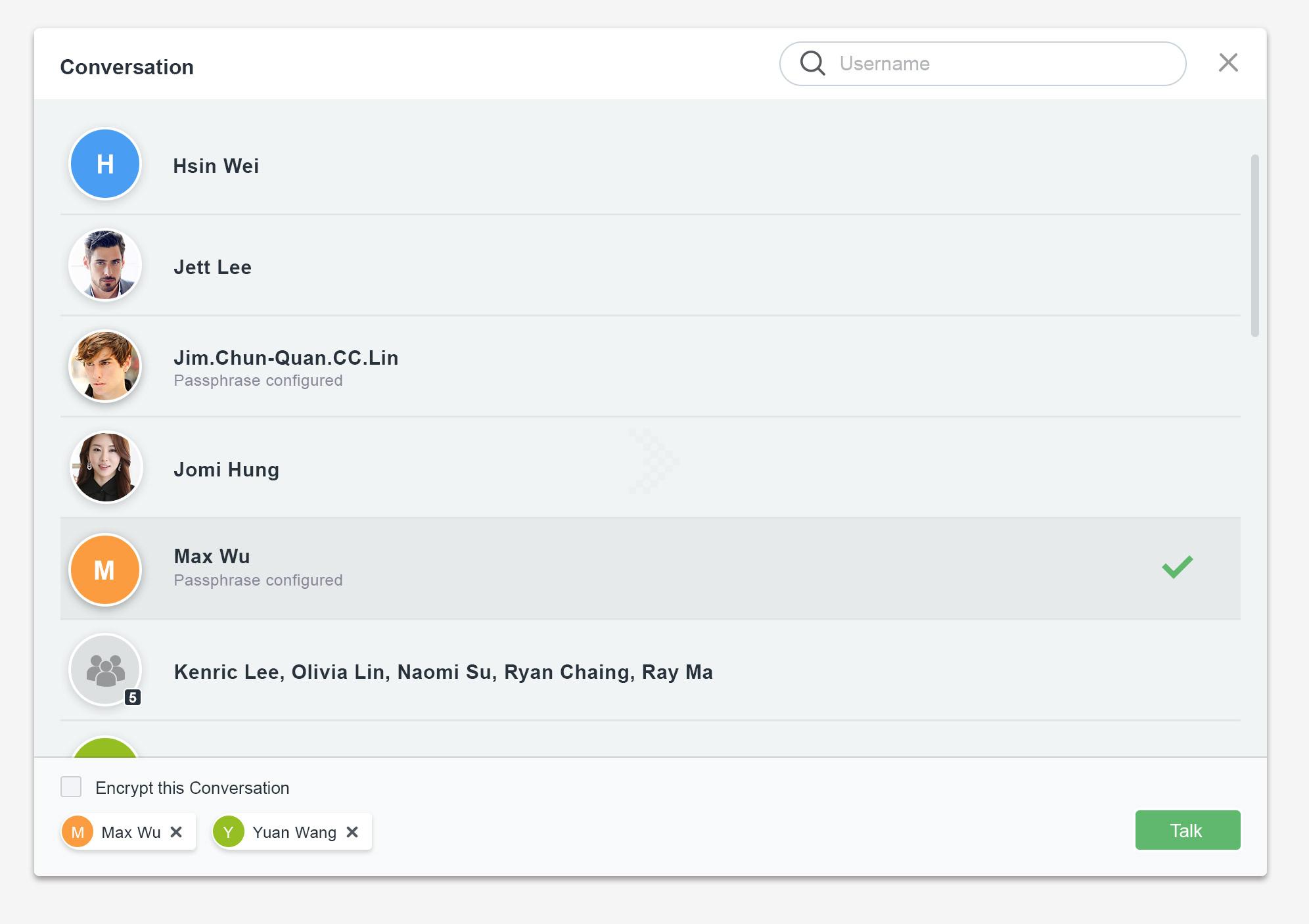Enable the Encrypt this Conversation checkbox
The width and height of the screenshot is (1309, 924).
(71, 787)
